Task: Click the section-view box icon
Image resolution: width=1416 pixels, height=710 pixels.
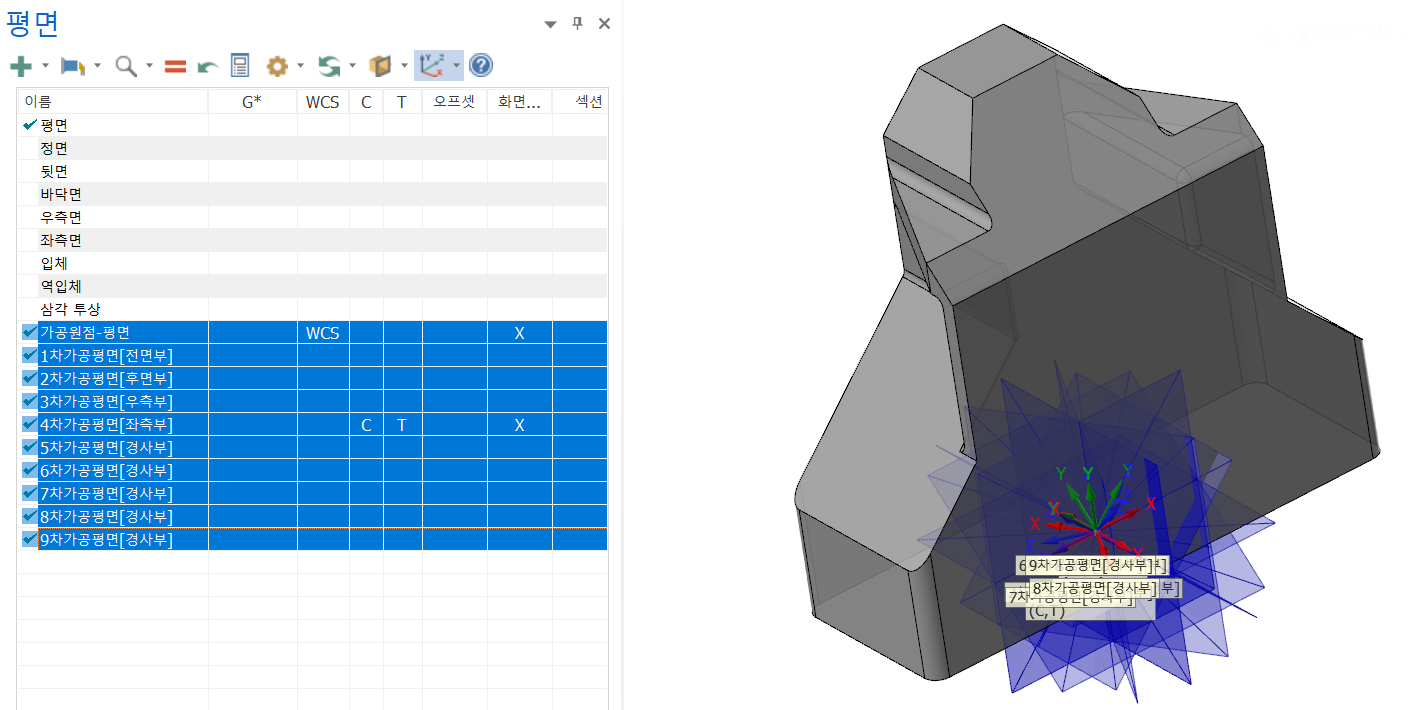Action: click(380, 66)
